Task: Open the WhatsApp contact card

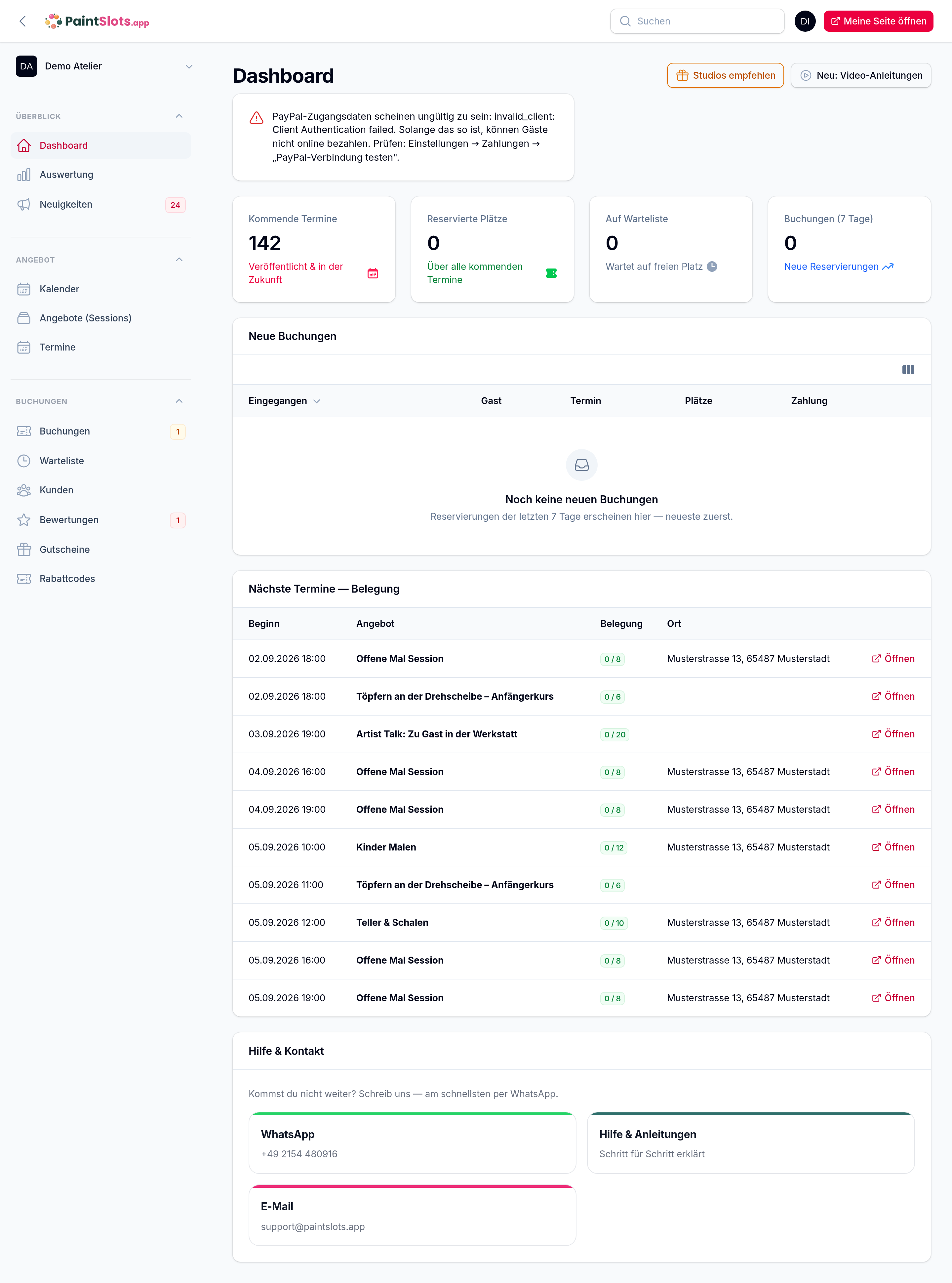Action: pos(412,1142)
